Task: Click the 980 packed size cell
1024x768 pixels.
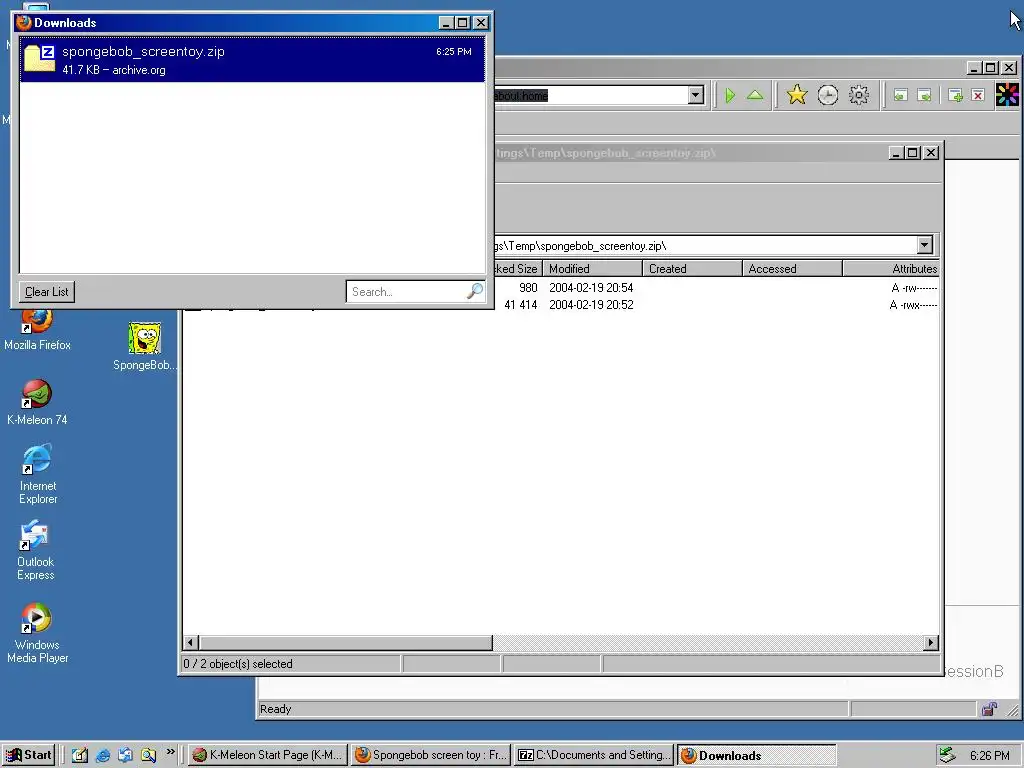Action: 528,287
